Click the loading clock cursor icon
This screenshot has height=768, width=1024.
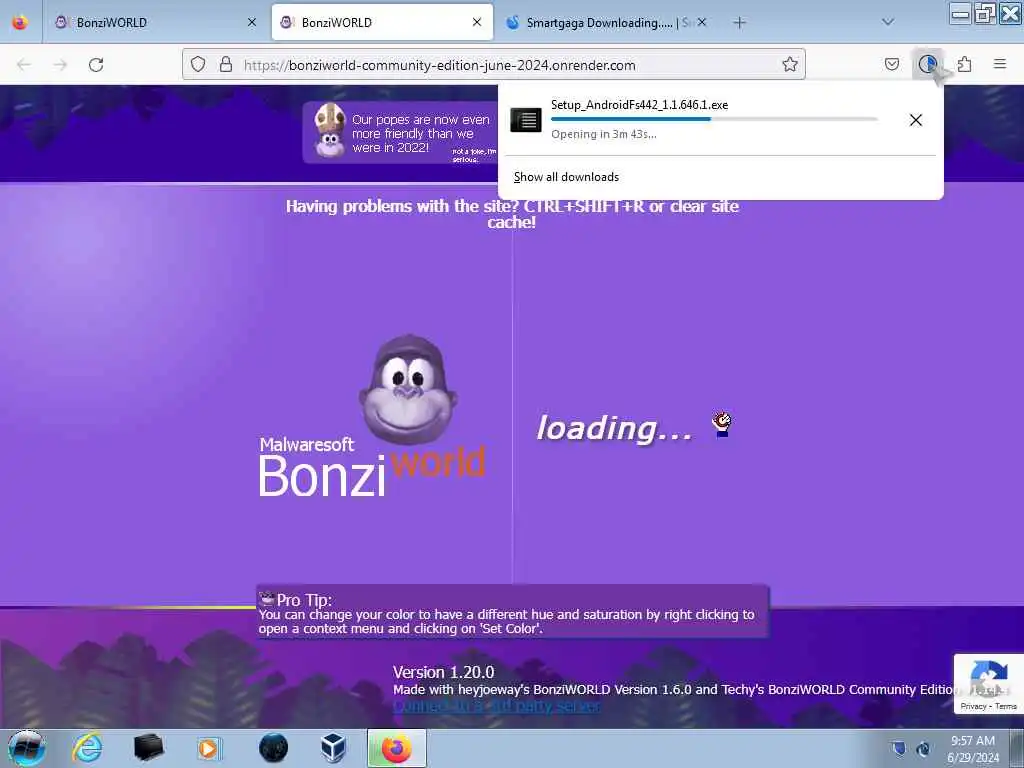pyautogui.click(x=722, y=424)
